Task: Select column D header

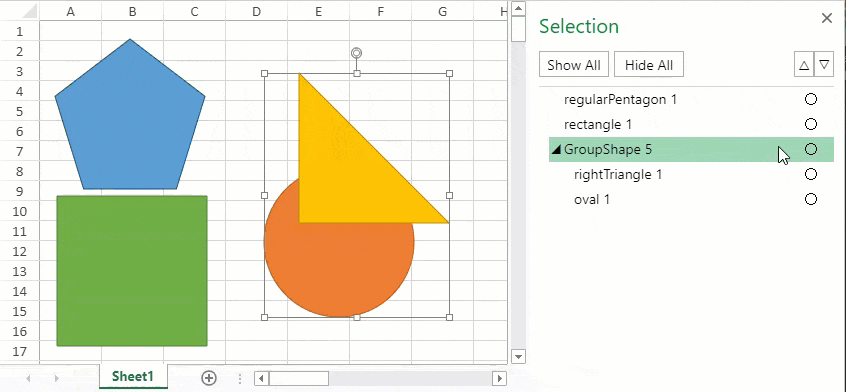Action: click(256, 11)
